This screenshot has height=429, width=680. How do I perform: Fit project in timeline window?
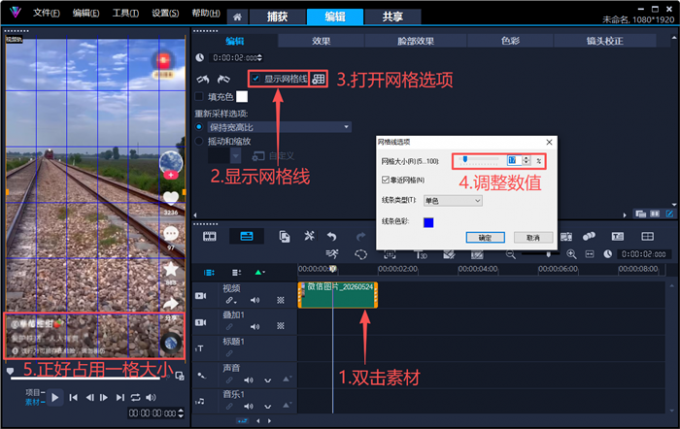click(589, 255)
